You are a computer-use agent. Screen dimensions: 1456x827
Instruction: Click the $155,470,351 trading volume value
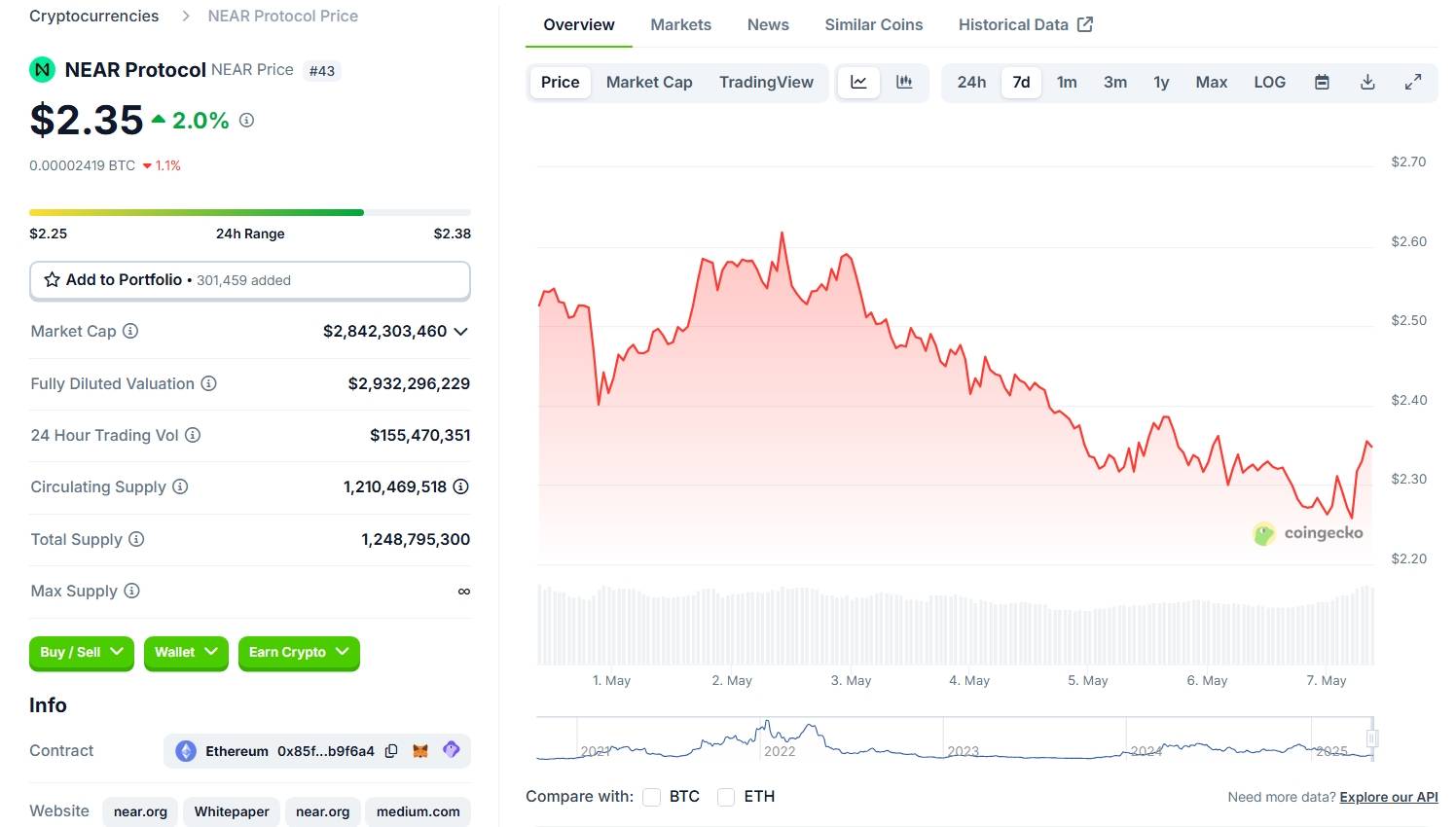point(420,435)
